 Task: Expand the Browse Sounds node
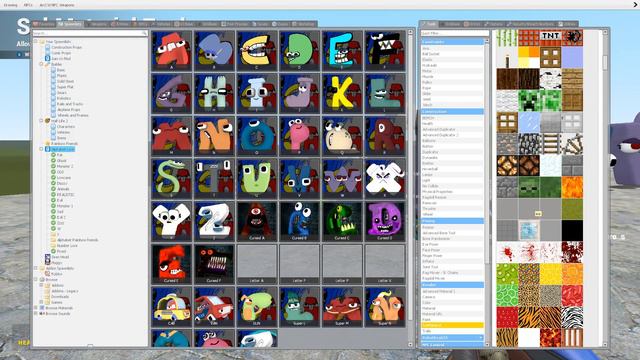point(36,314)
